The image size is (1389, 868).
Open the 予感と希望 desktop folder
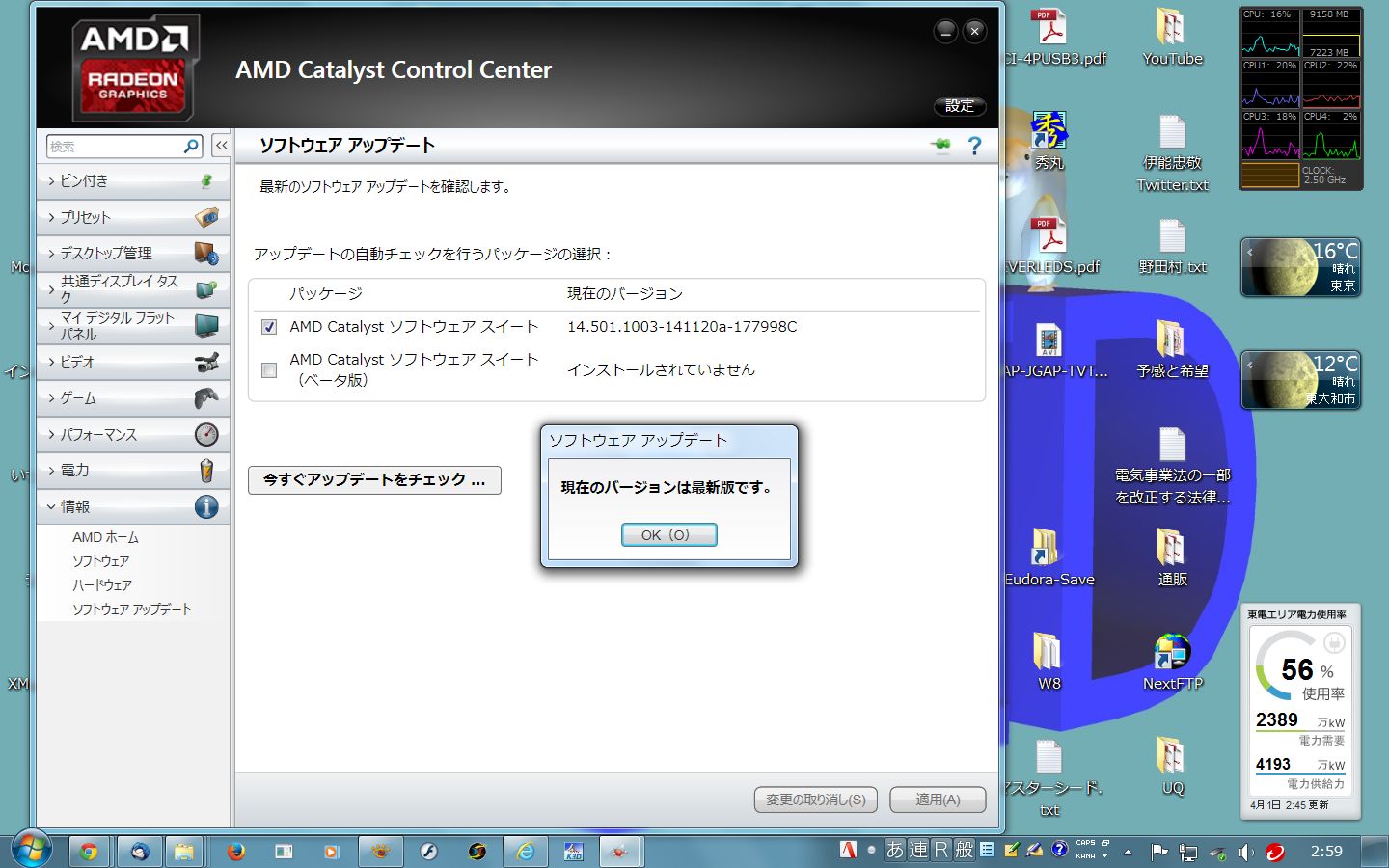coord(1172,349)
